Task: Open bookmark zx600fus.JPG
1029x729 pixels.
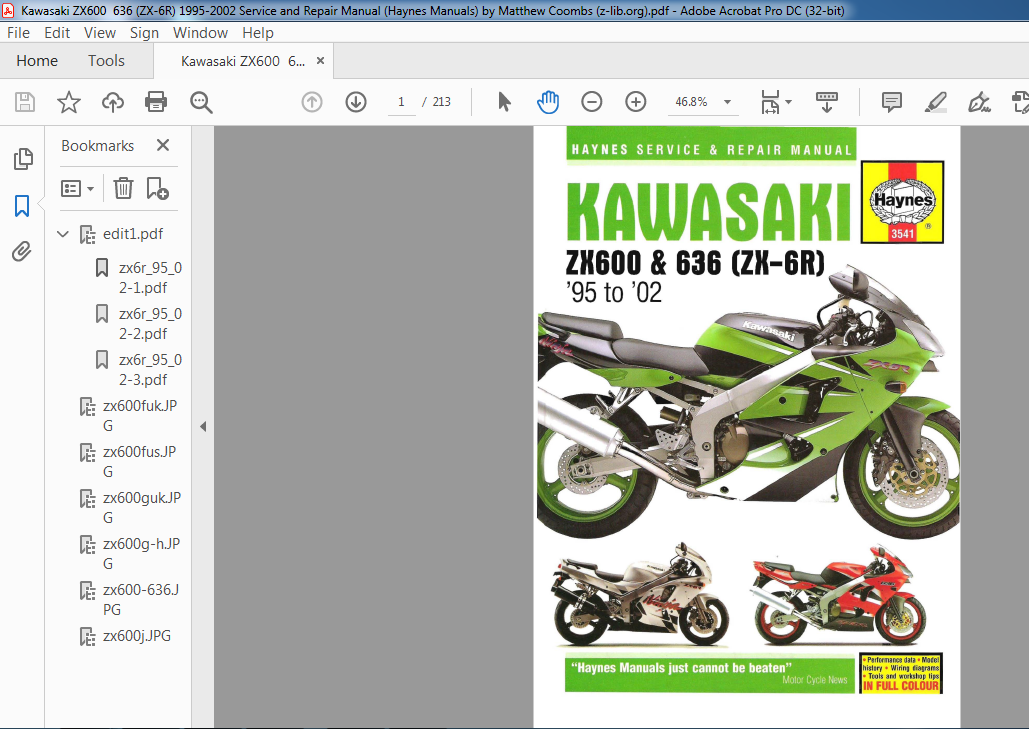Action: [x=140, y=461]
